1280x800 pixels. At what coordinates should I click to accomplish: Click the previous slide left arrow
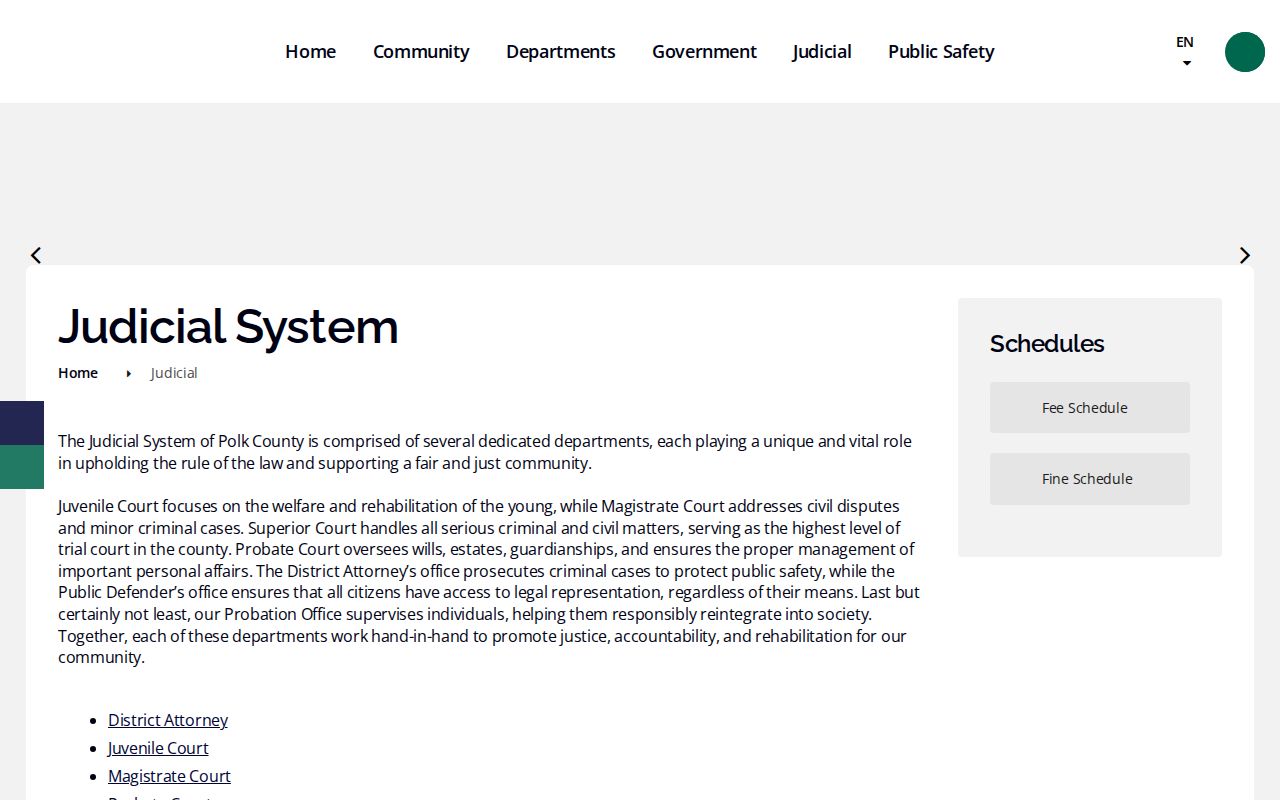pyautogui.click(x=36, y=255)
